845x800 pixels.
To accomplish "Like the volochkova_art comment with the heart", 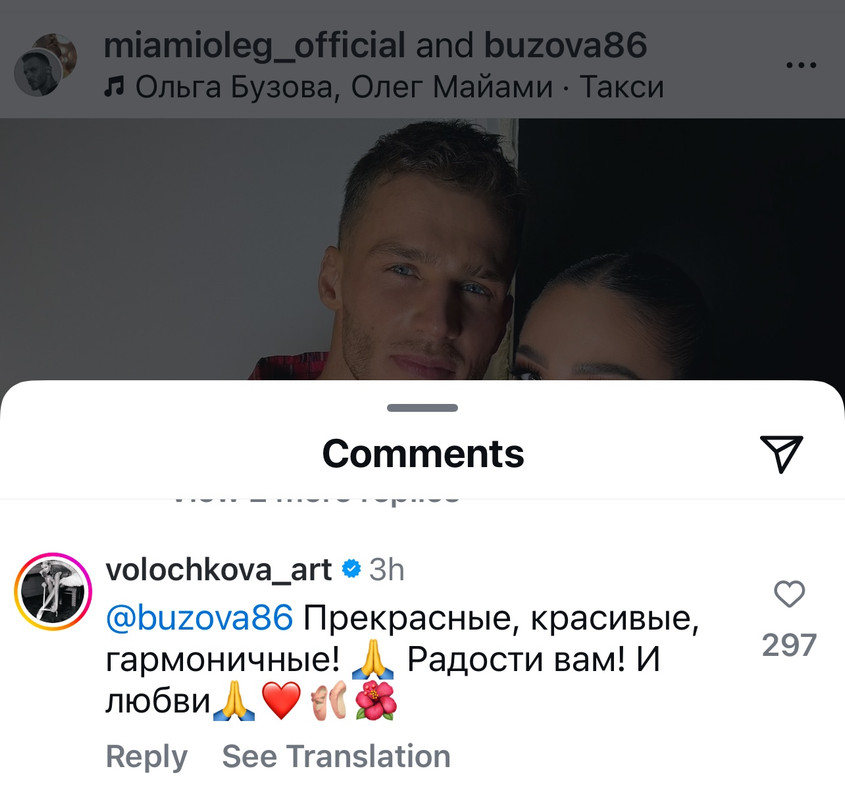I will (x=789, y=594).
